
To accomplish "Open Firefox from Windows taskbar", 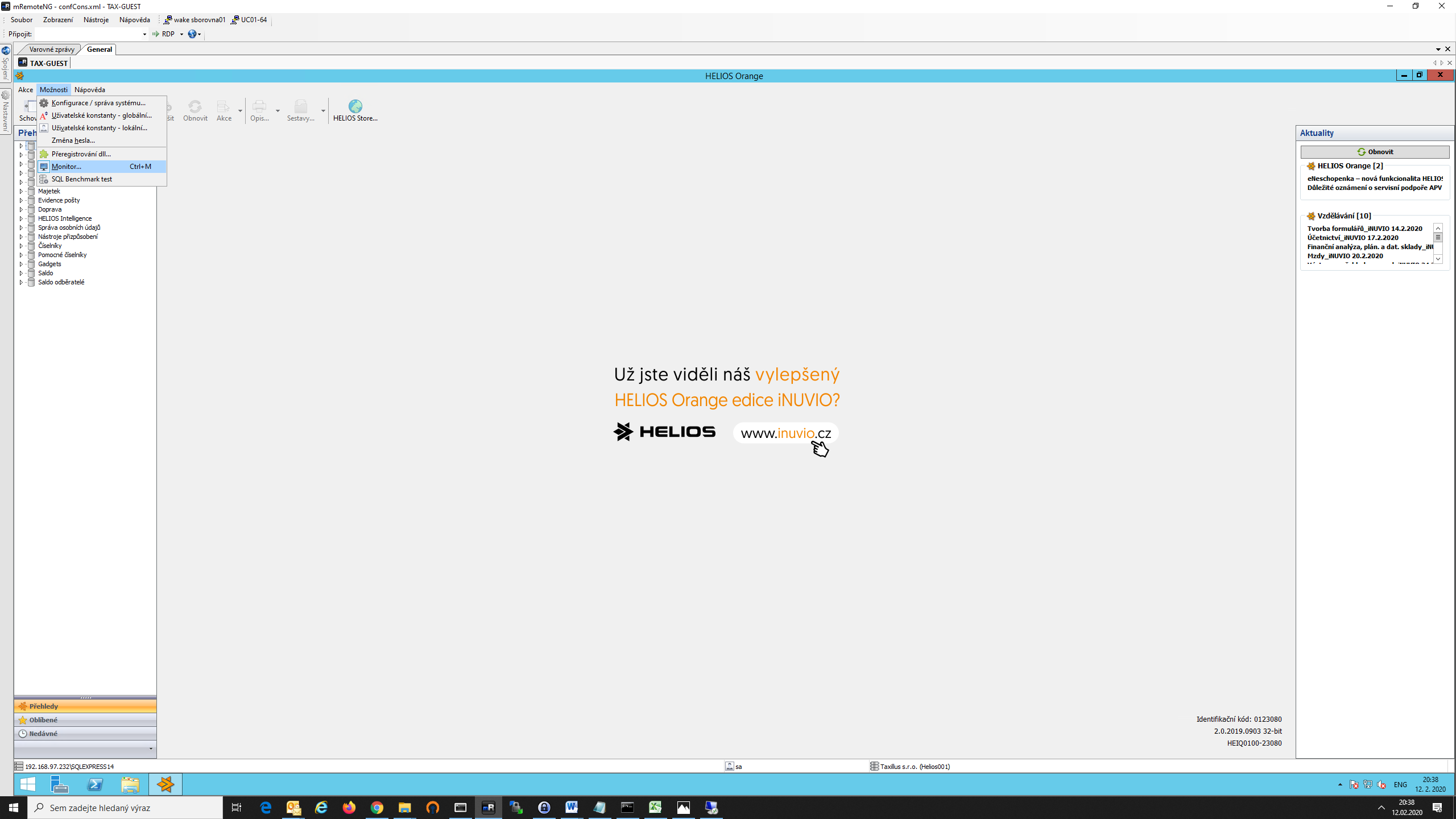I will 349,807.
